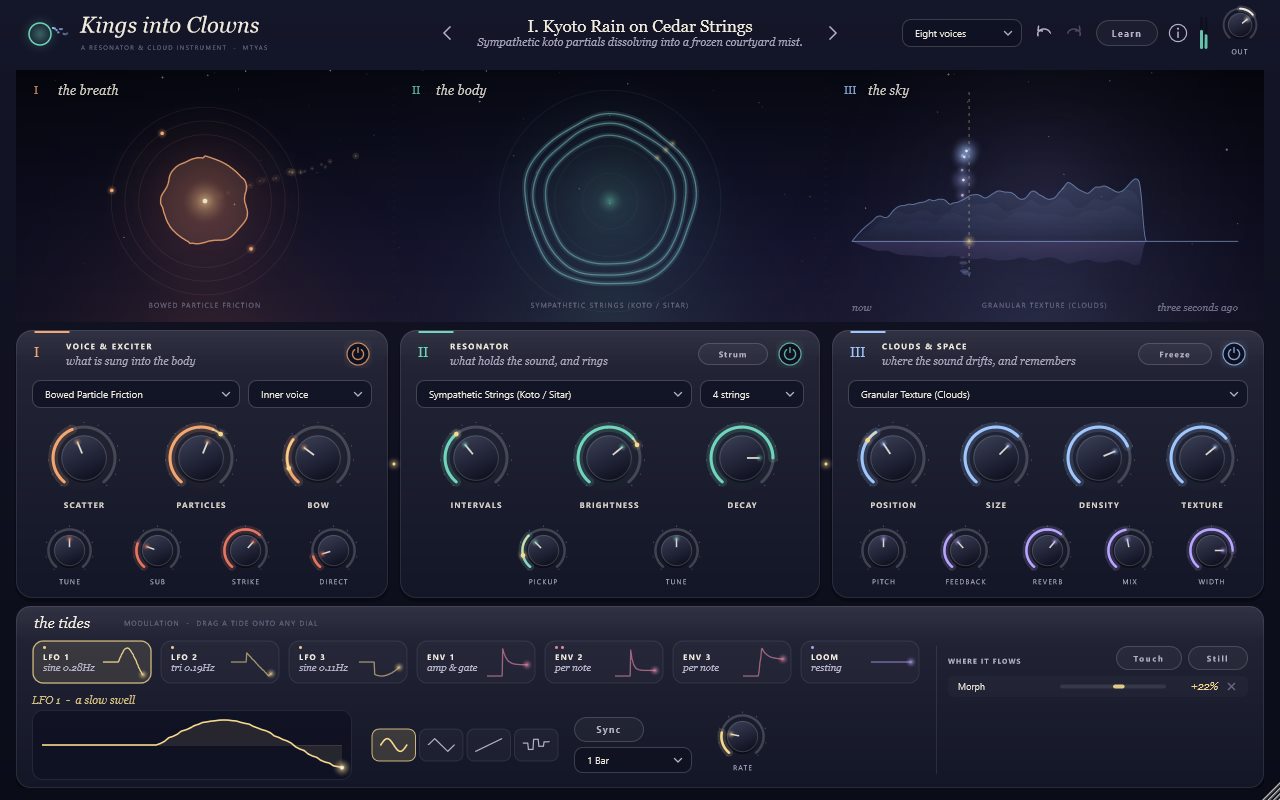Click the Freeze button

pyautogui.click(x=1175, y=354)
